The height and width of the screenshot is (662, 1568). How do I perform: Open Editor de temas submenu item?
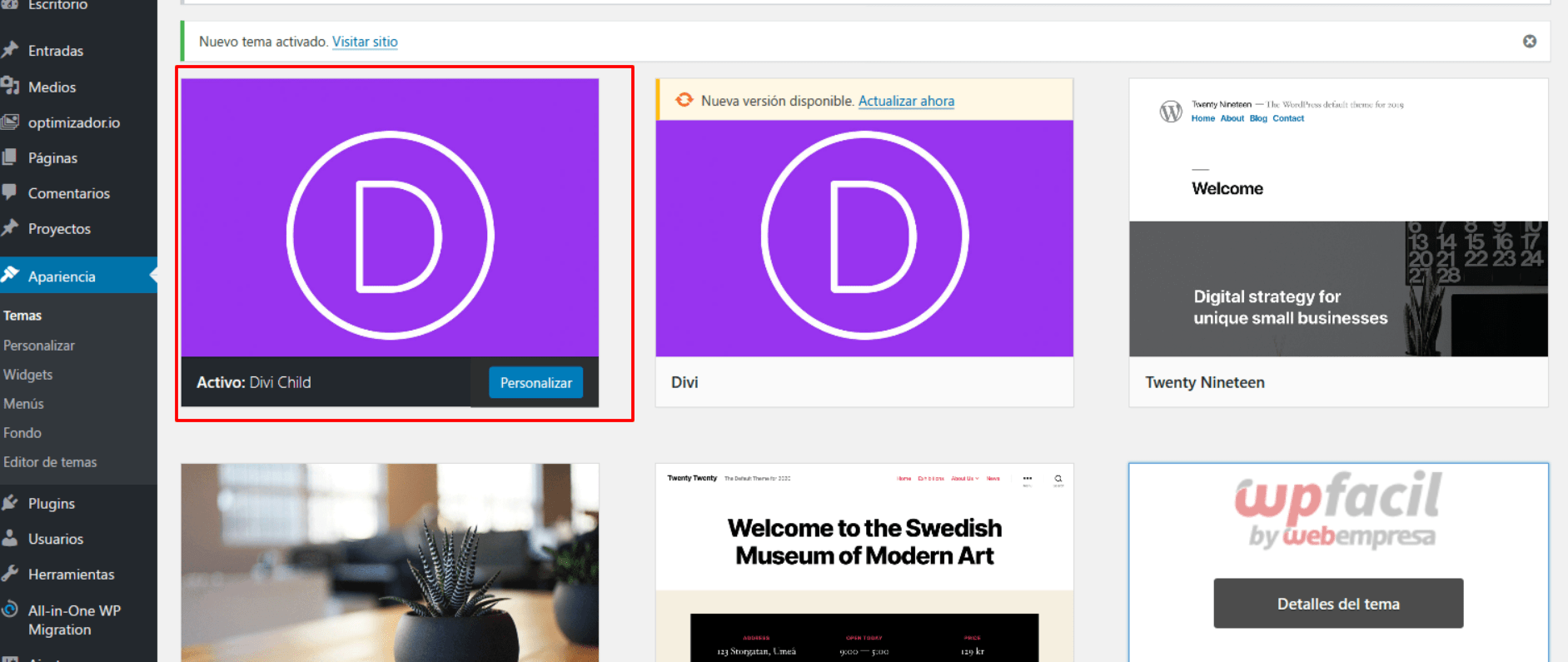point(50,461)
